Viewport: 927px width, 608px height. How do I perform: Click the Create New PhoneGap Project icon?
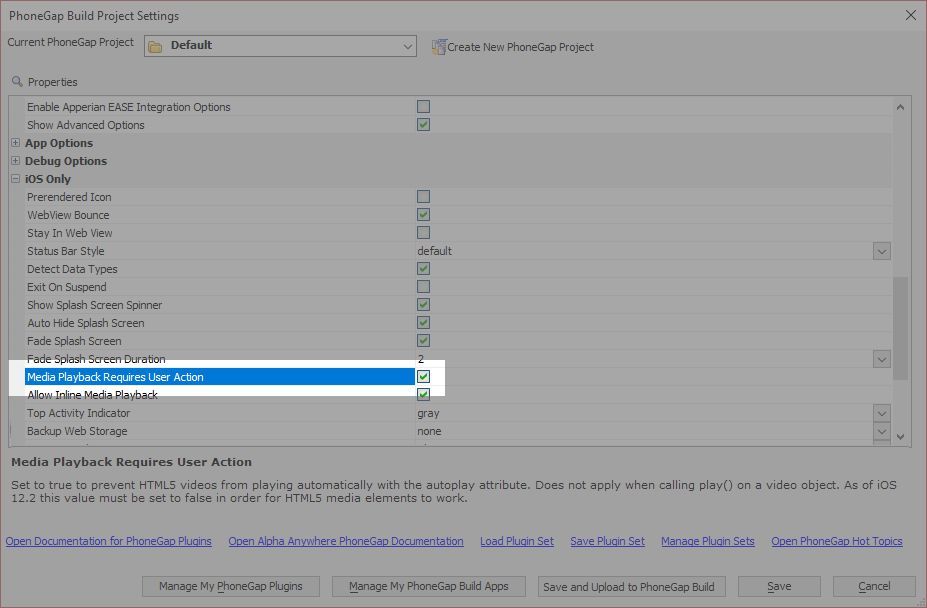tap(439, 47)
